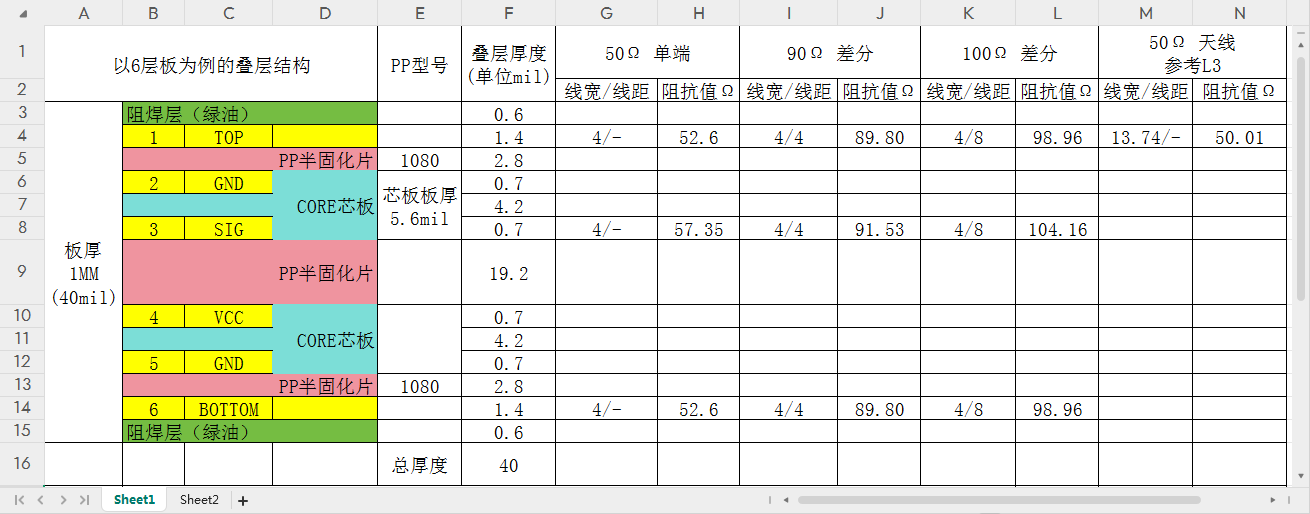Select the 104.16 impedance value
This screenshot has width=1310, height=514.
(x=1057, y=228)
